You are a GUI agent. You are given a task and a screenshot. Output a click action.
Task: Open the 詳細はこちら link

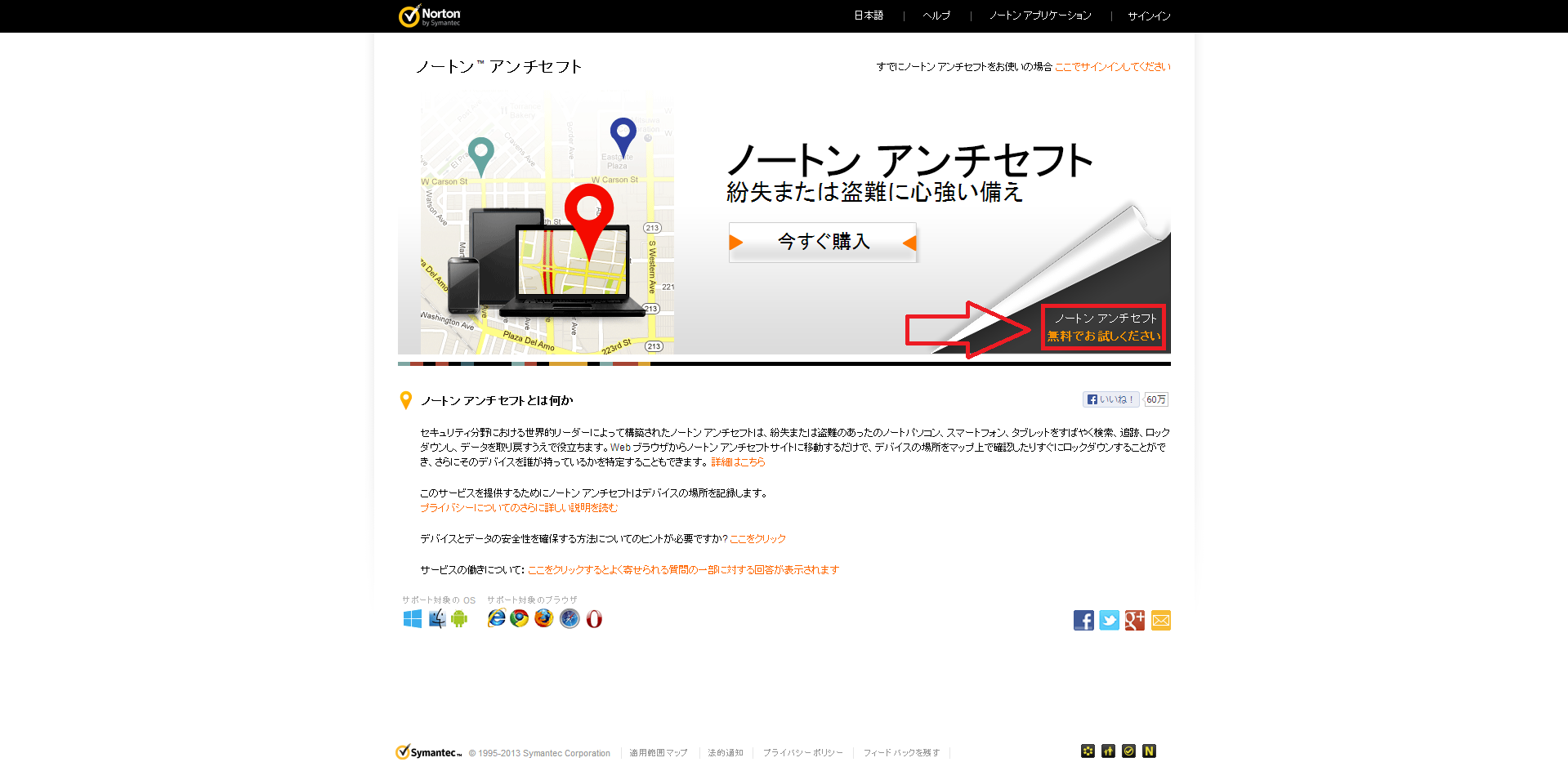click(x=738, y=462)
